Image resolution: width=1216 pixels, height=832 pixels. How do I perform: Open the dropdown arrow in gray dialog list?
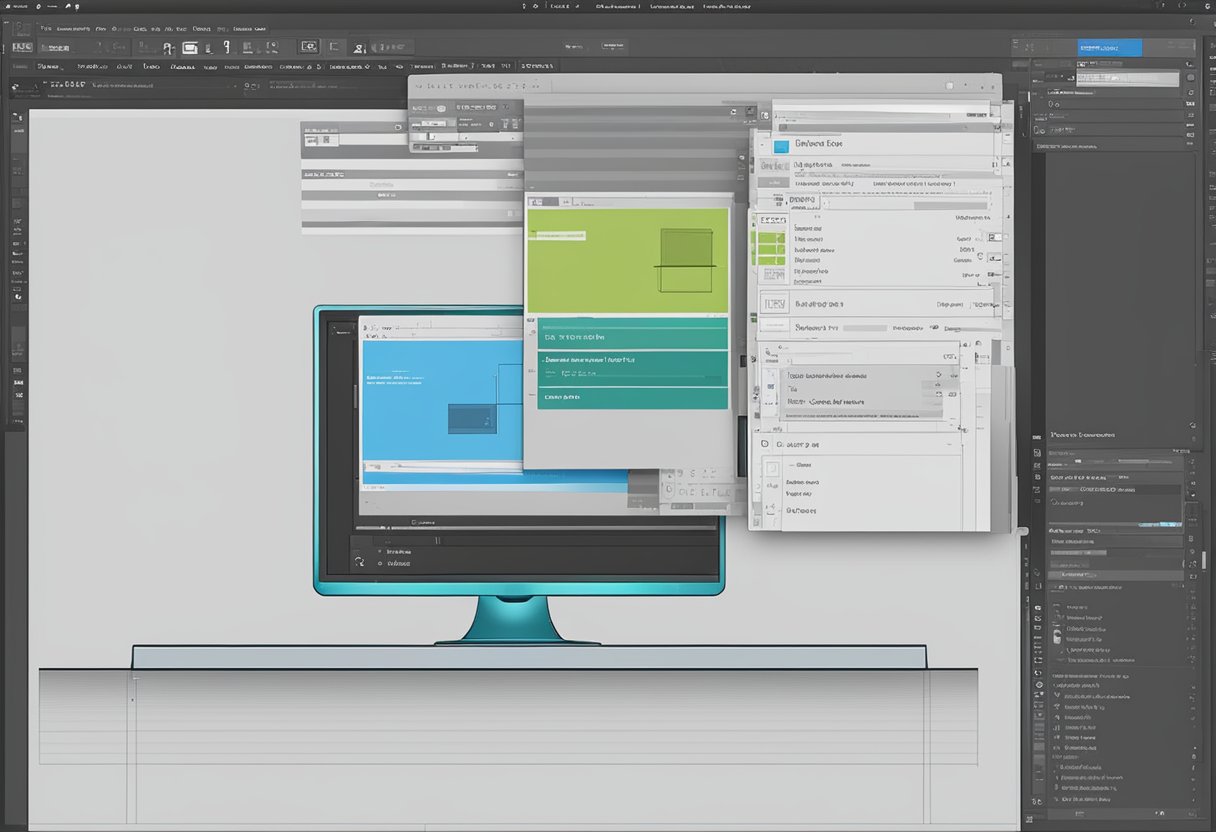(x=938, y=375)
